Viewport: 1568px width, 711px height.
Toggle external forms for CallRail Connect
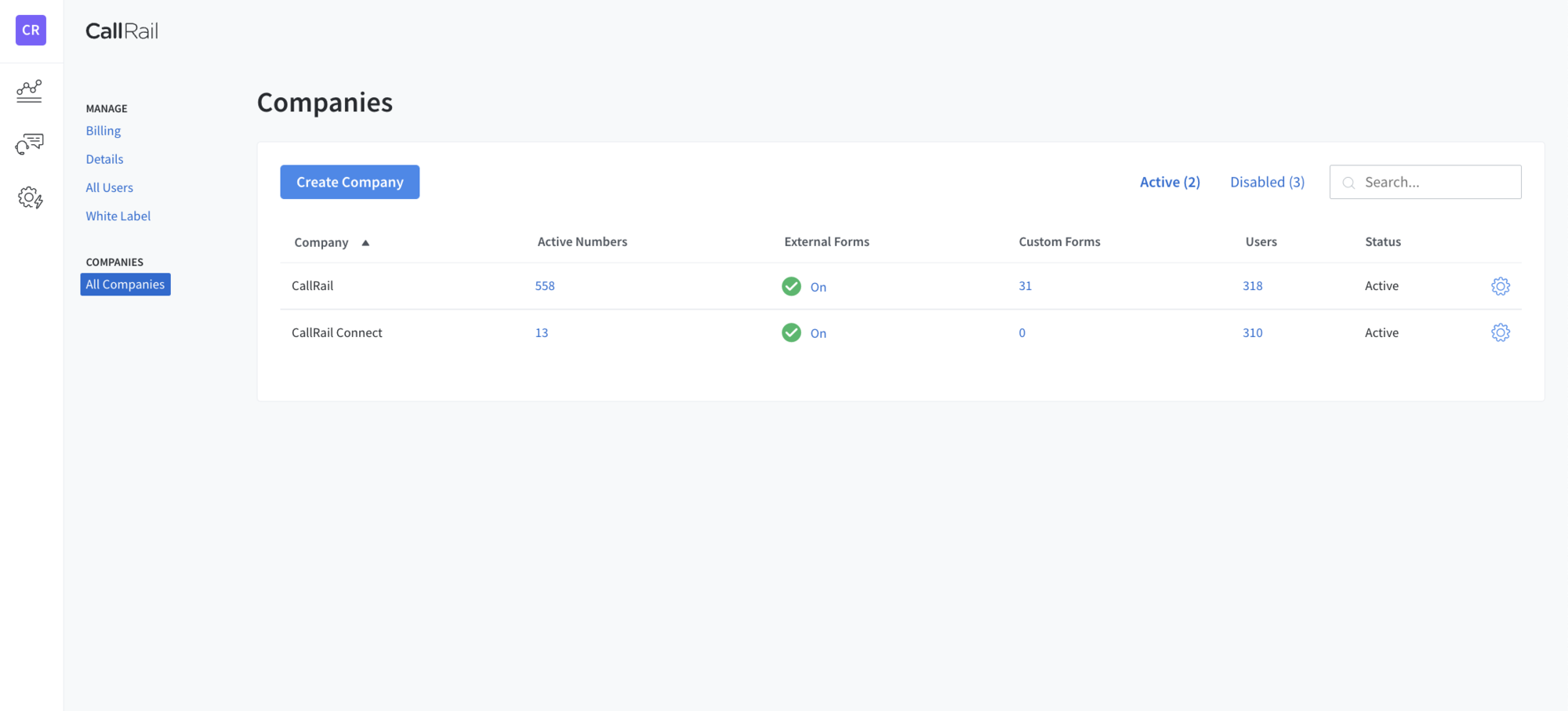point(818,332)
